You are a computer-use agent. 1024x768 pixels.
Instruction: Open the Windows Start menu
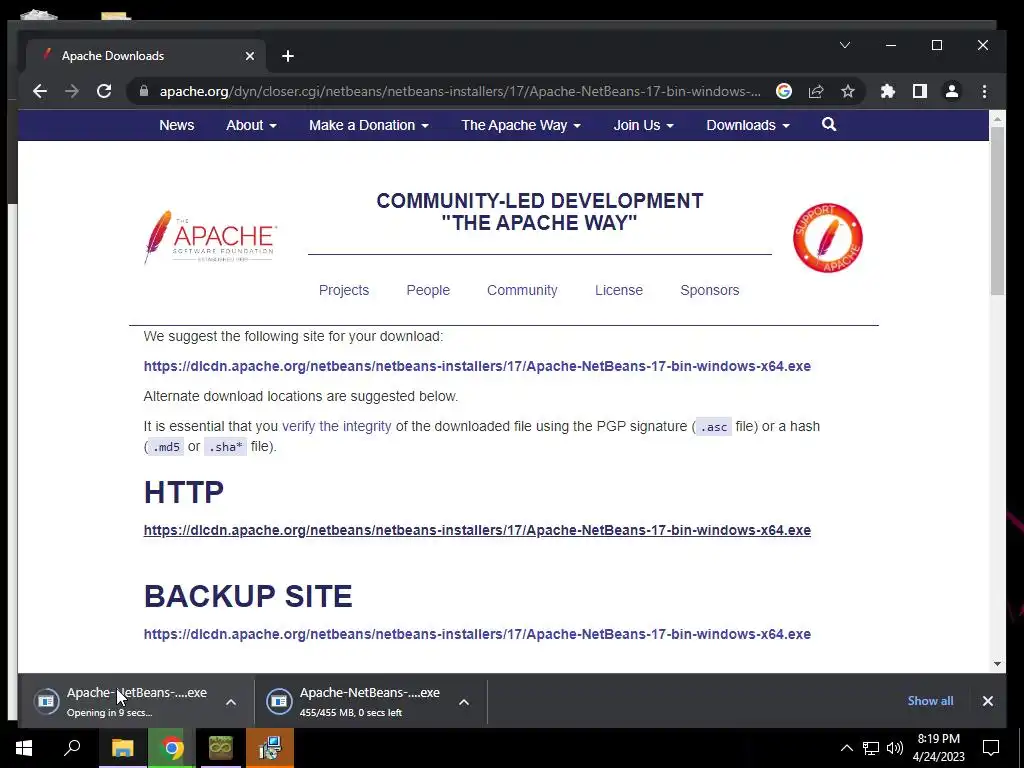(x=24, y=748)
